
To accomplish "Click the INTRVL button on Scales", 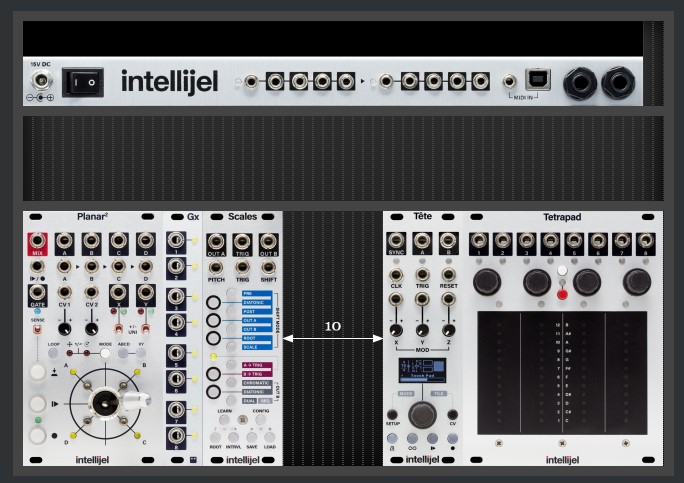I will (x=233, y=438).
